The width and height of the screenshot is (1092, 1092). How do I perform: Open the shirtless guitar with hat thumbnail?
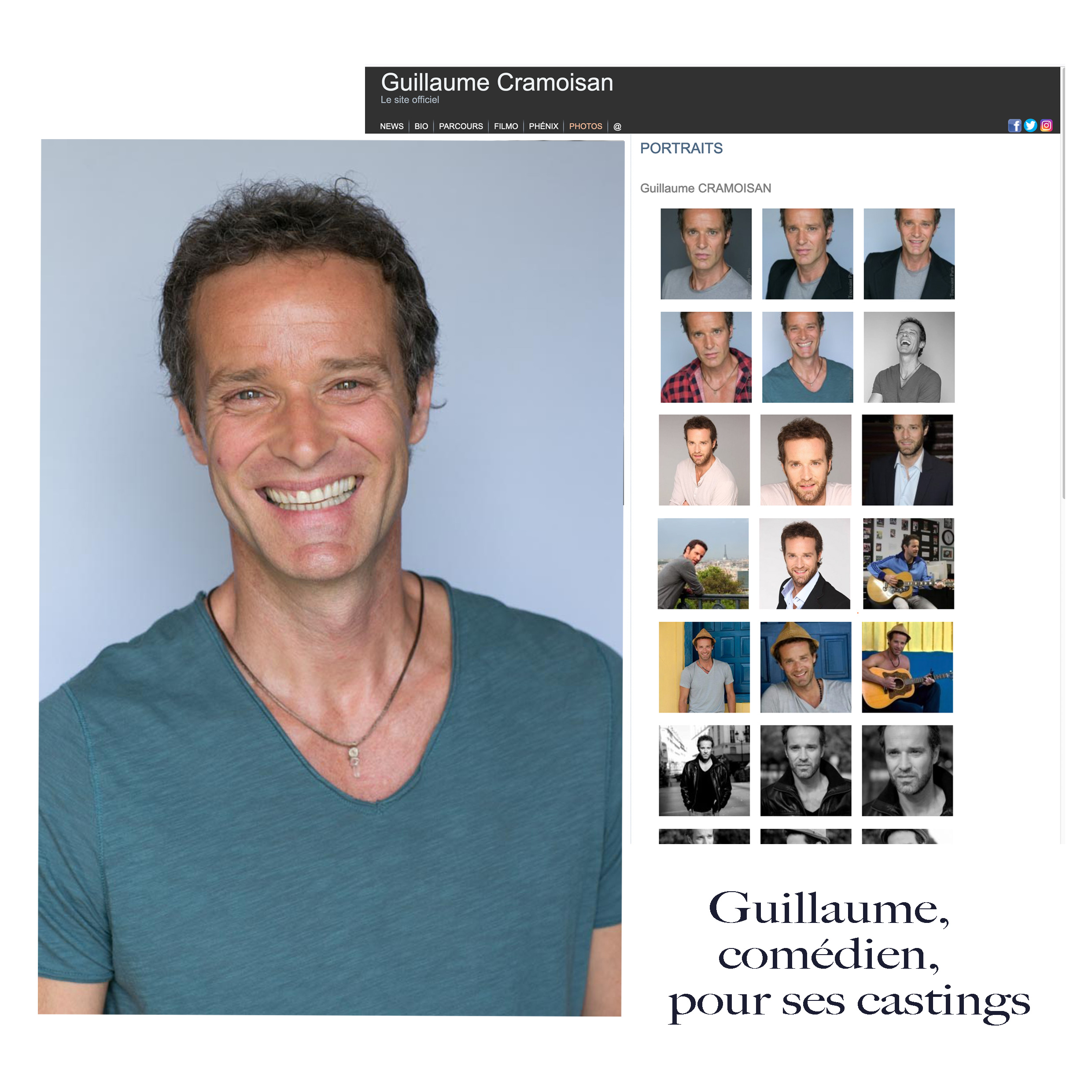coord(907,667)
